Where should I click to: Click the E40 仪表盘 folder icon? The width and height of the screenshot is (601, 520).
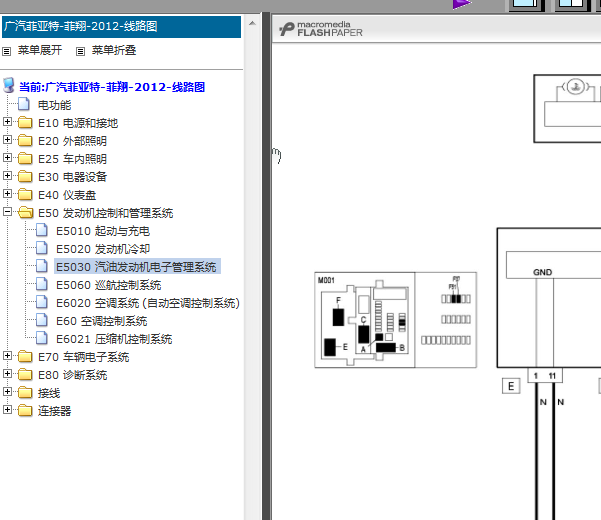pyautogui.click(x=25, y=195)
